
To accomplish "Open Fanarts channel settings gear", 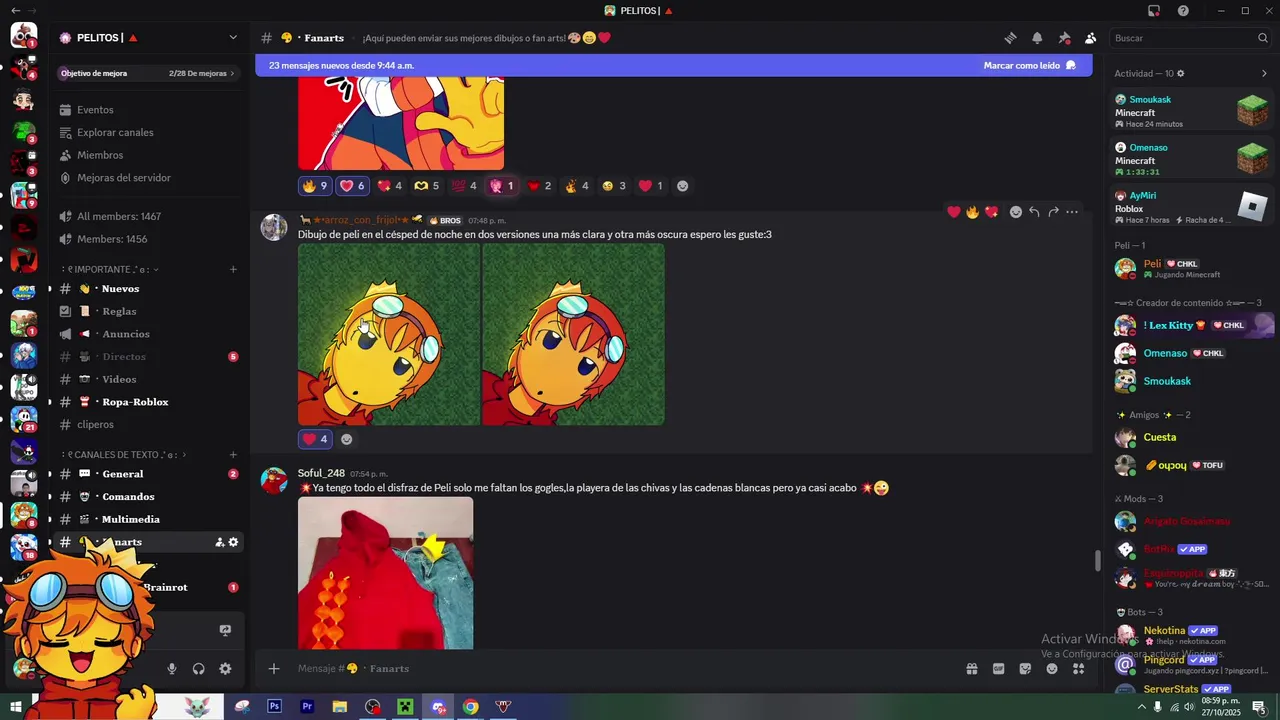I will (x=233, y=542).
